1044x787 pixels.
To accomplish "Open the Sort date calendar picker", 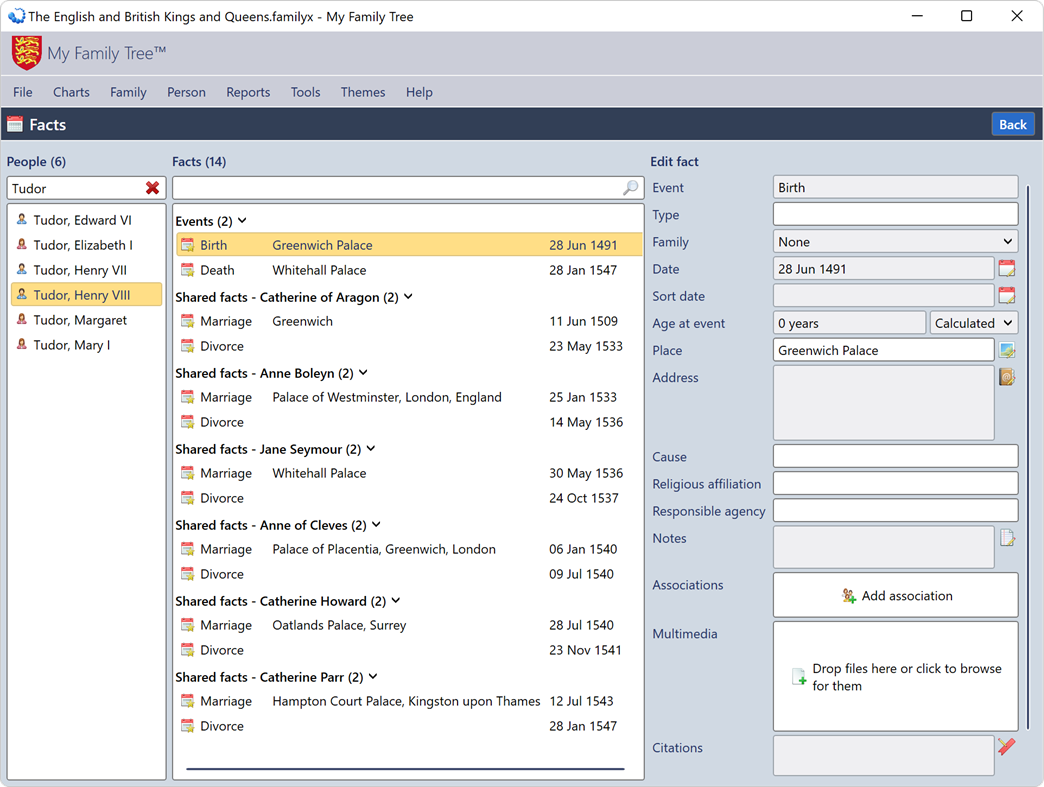I will click(x=1007, y=295).
